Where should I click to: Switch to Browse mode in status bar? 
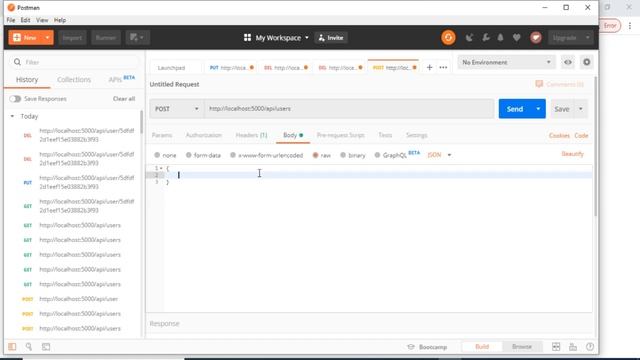[522, 347]
